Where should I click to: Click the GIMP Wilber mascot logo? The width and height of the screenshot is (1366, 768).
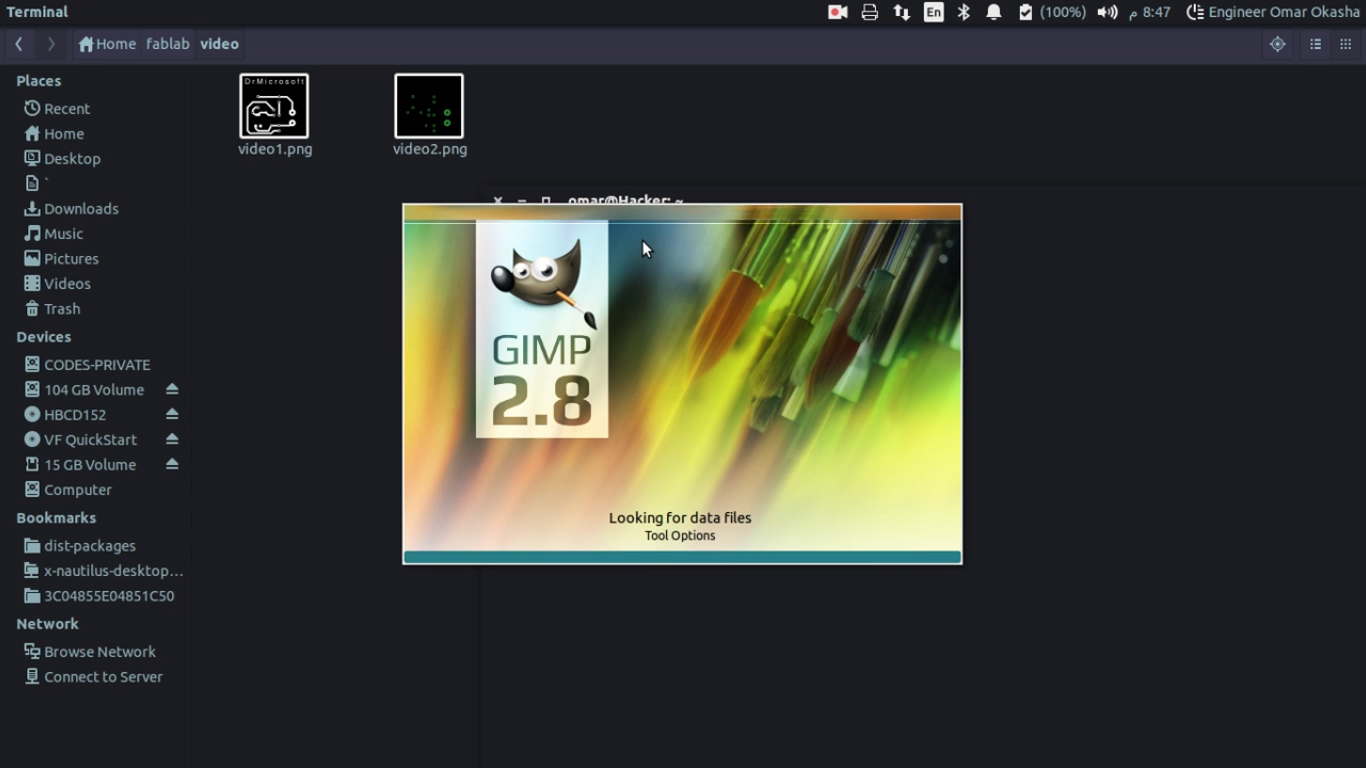(x=543, y=283)
